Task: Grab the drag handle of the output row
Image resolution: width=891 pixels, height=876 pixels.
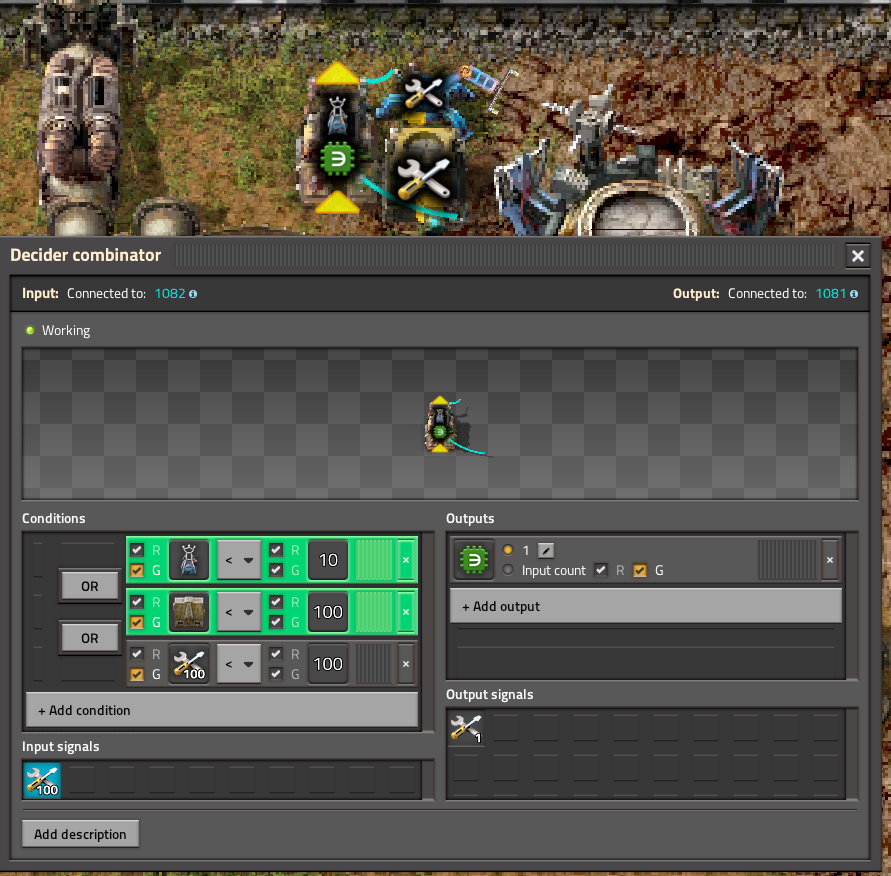Action: (x=789, y=560)
